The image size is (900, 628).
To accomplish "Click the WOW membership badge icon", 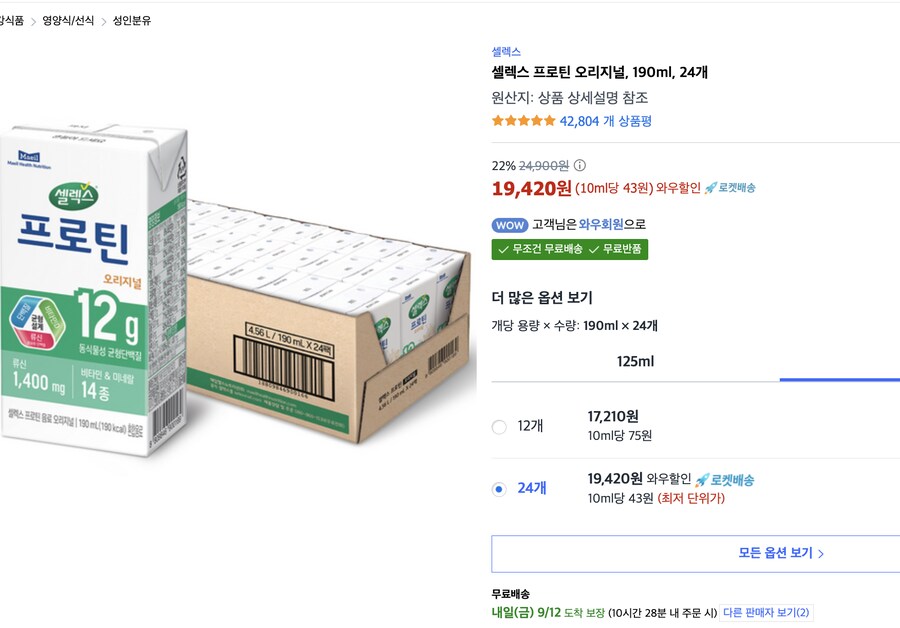I will [x=509, y=223].
